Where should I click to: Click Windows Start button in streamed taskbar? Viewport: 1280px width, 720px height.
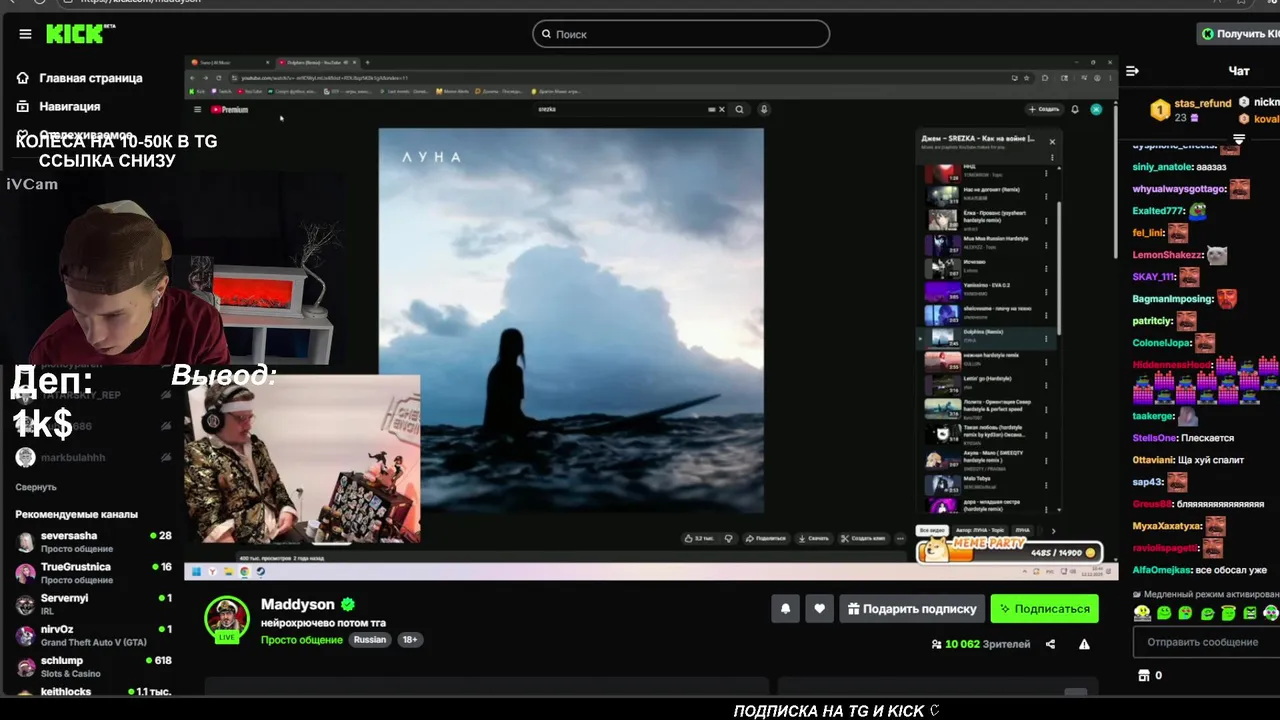[197, 572]
